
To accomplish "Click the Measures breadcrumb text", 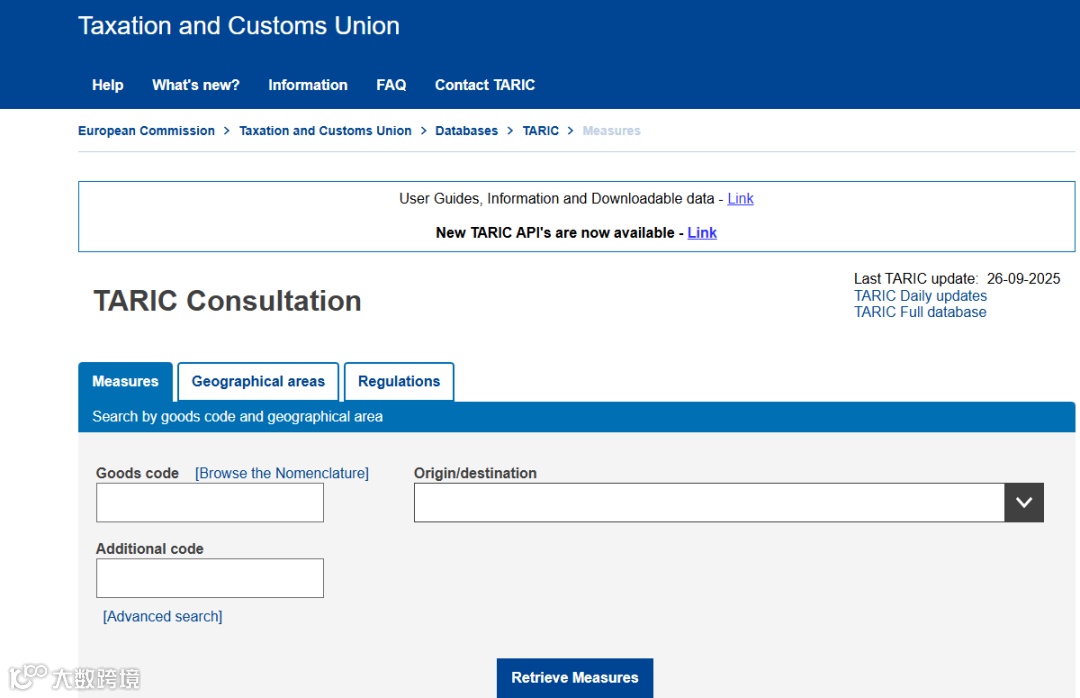I will (x=612, y=131).
